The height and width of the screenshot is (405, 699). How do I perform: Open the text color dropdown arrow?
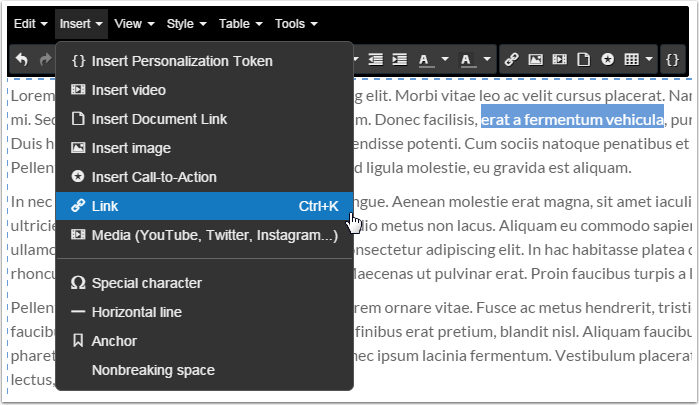point(445,59)
